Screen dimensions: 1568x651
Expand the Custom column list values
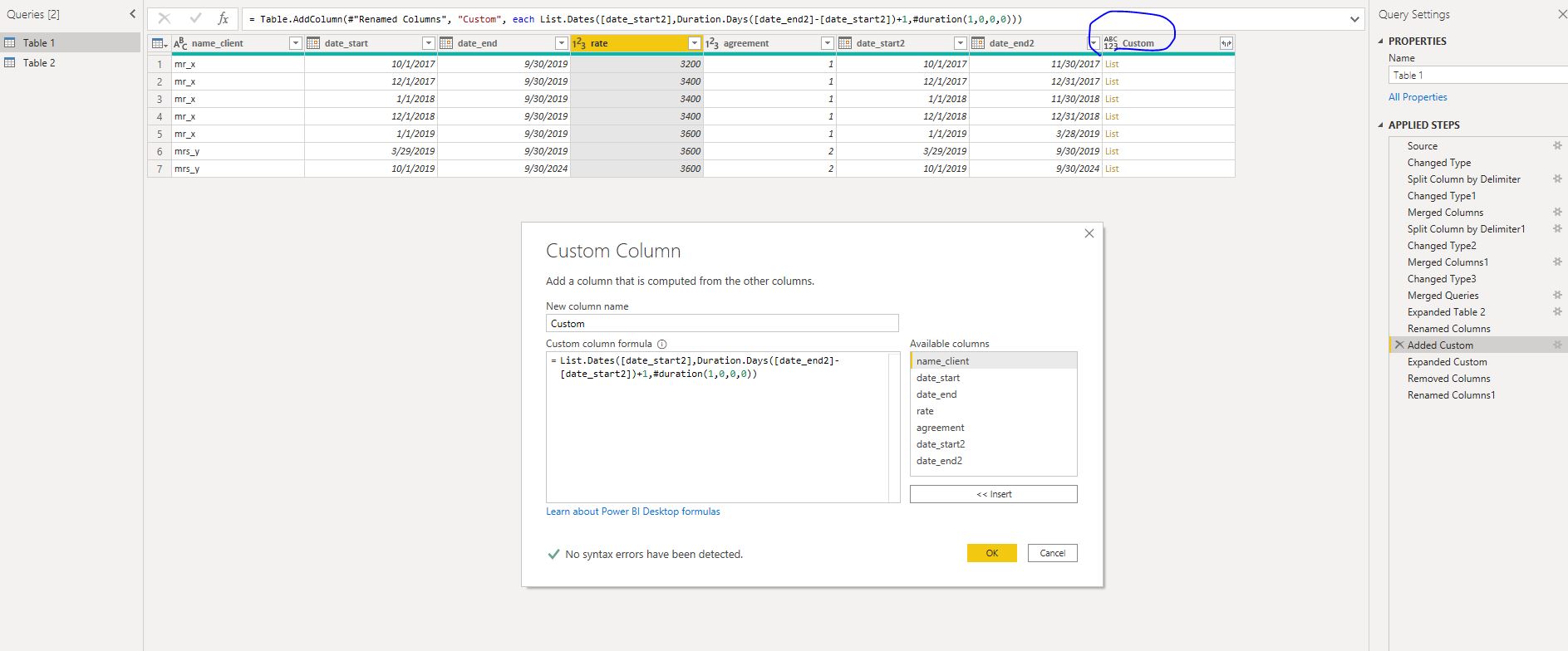point(1226,43)
